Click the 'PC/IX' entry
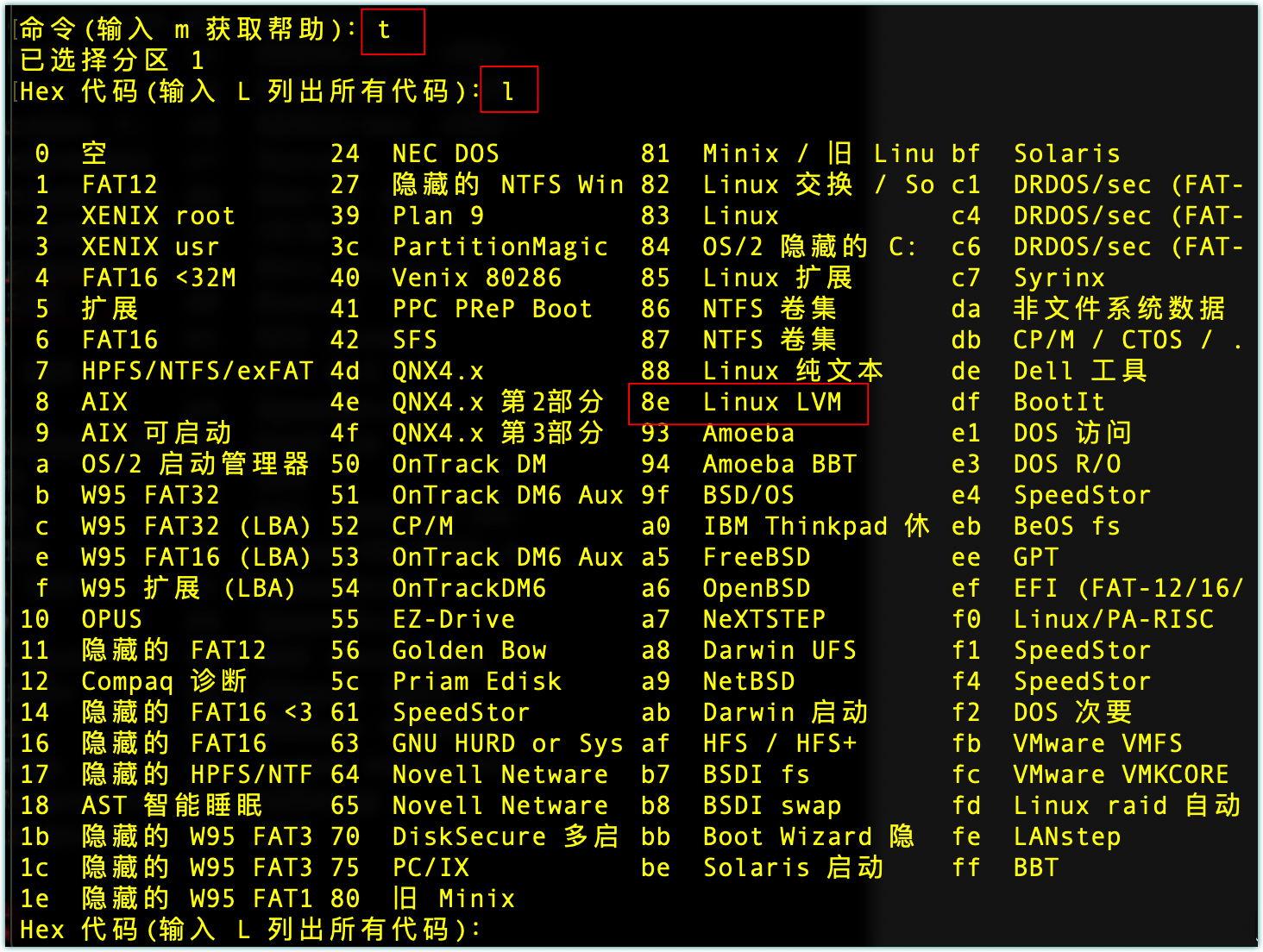This screenshot has height=952, width=1263. tap(430, 867)
